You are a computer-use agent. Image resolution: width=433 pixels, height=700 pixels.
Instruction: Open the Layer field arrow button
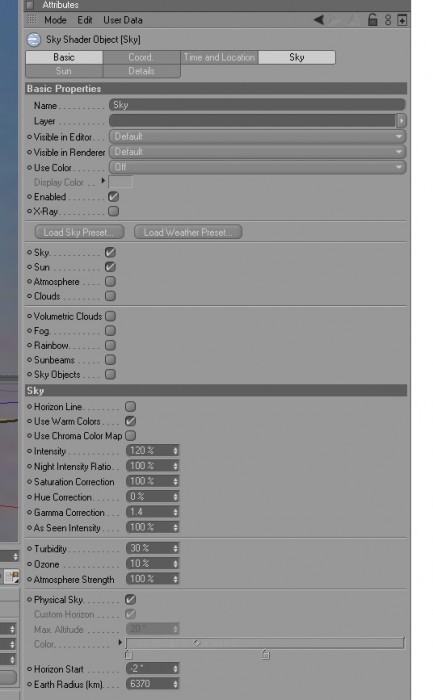tap(401, 121)
